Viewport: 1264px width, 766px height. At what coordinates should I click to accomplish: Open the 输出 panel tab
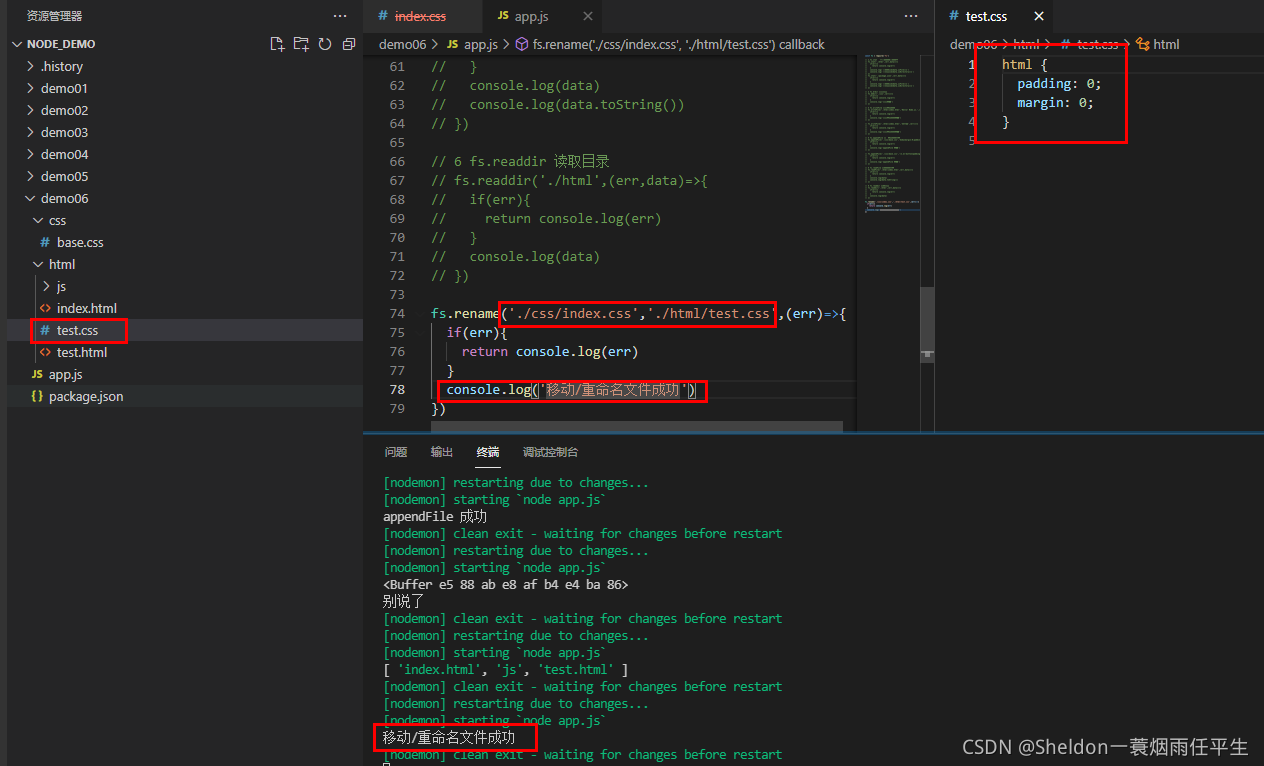point(442,452)
